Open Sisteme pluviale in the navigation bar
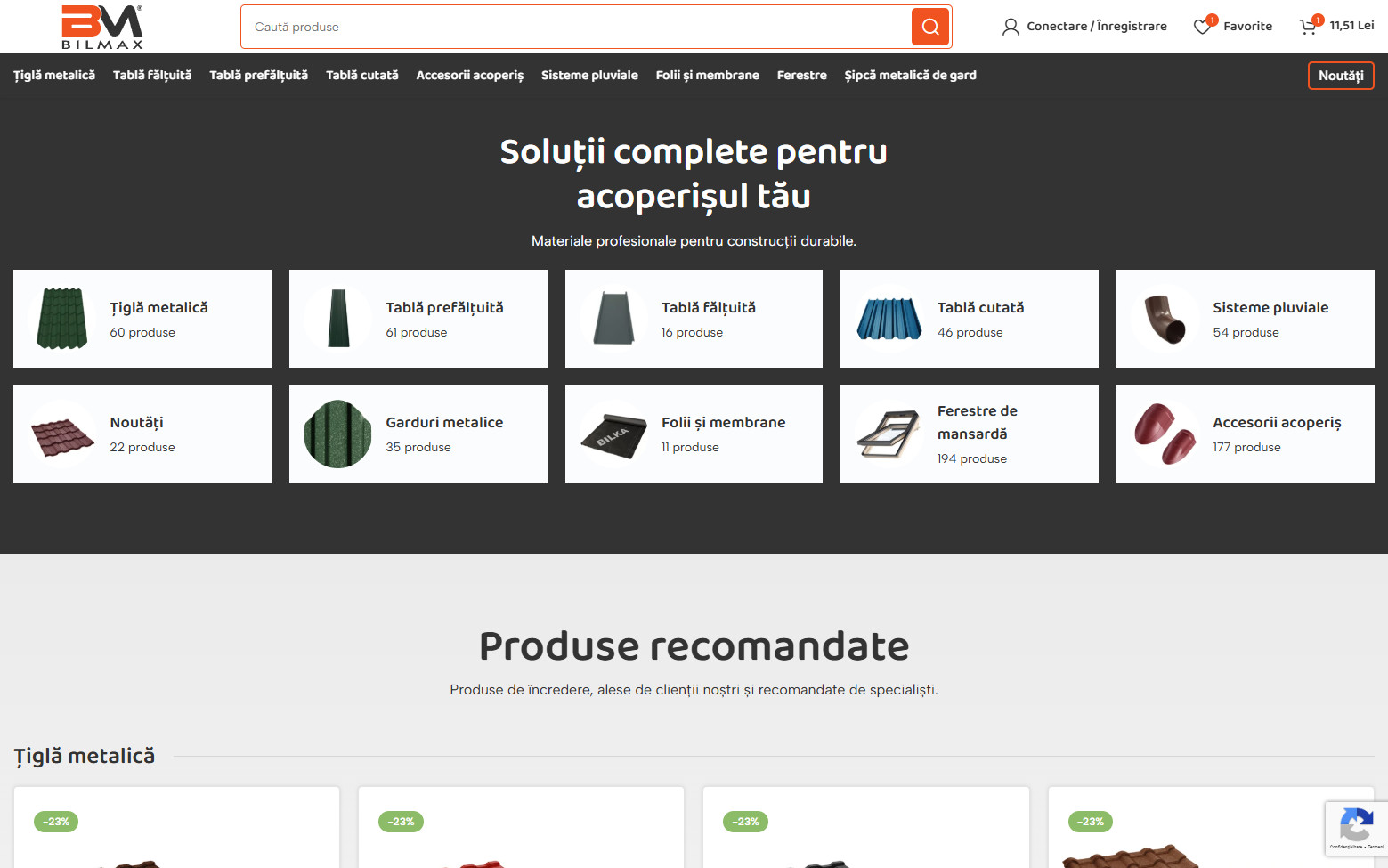Screen dimensions: 1388x868 (x=589, y=76)
